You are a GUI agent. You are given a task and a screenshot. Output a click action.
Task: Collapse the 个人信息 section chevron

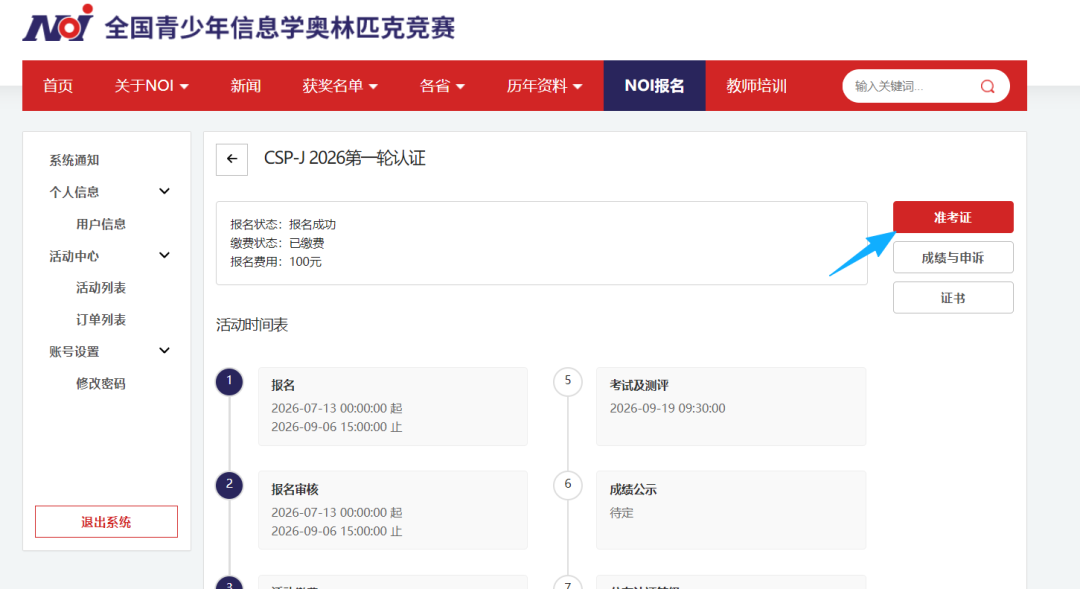164,192
